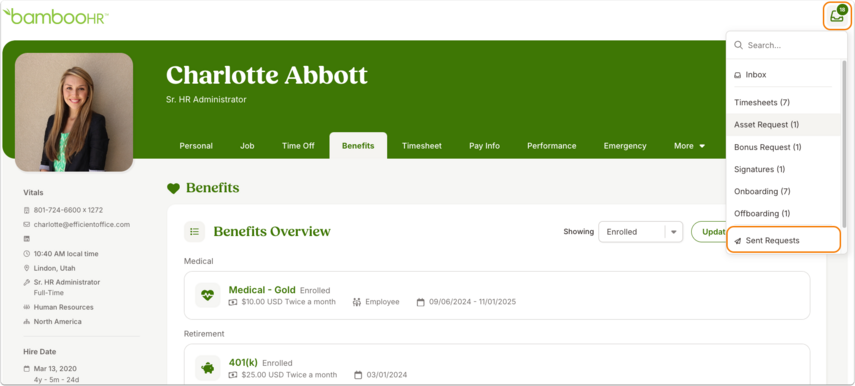Click the BambooHR logo
This screenshot has height=386, width=855.
56,16
